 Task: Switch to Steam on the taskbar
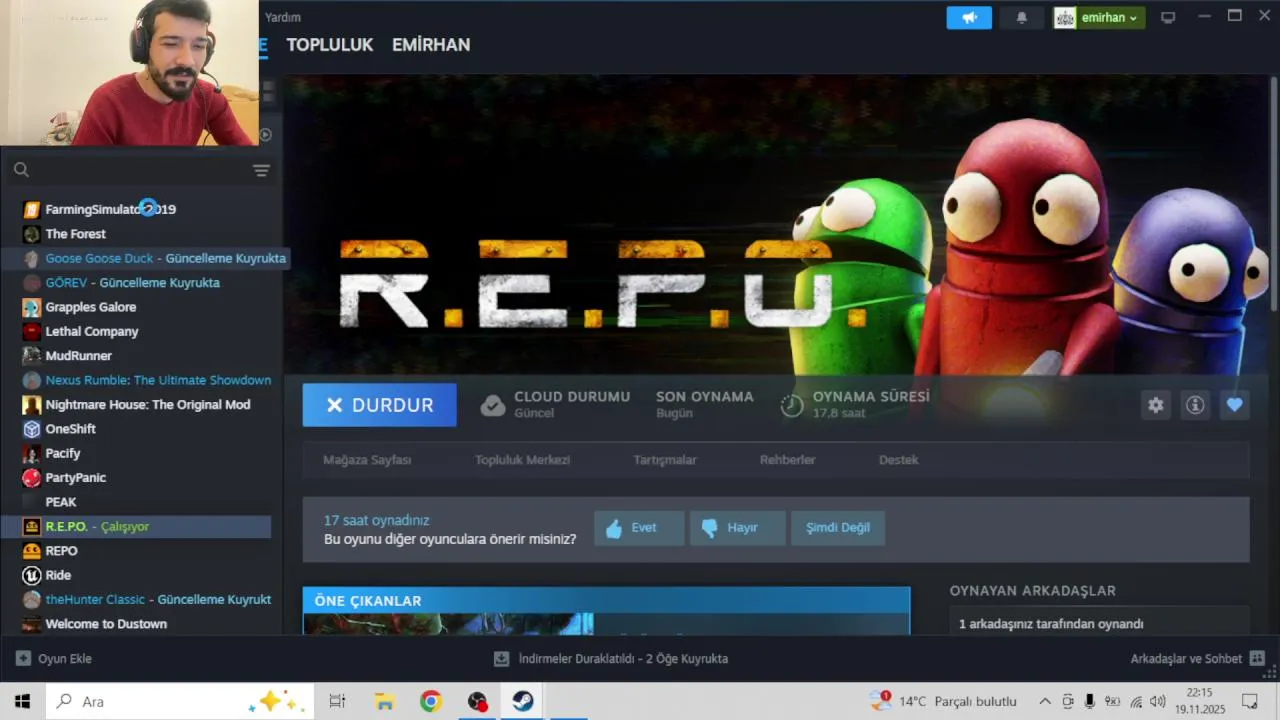point(523,701)
